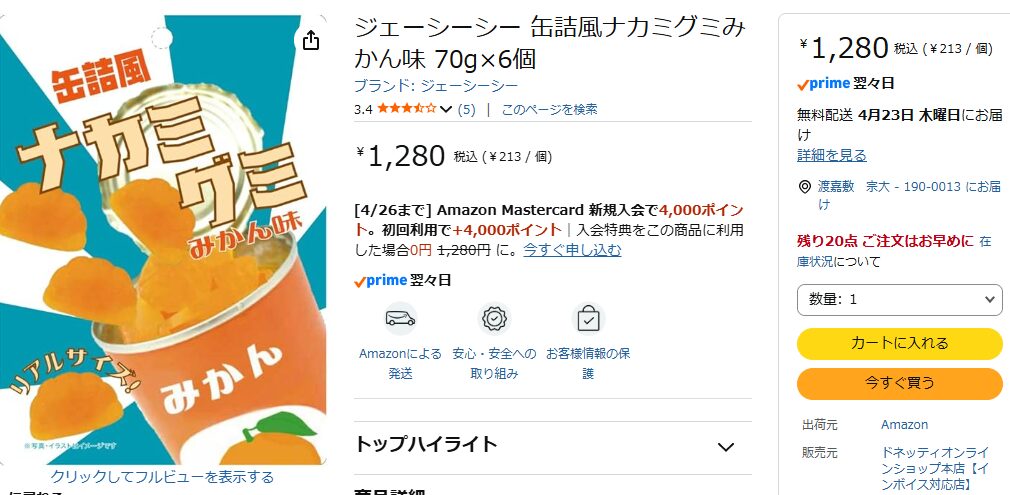The image size is (1010, 495).
Task: Expand the トップハイライト section
Action: tap(553, 445)
